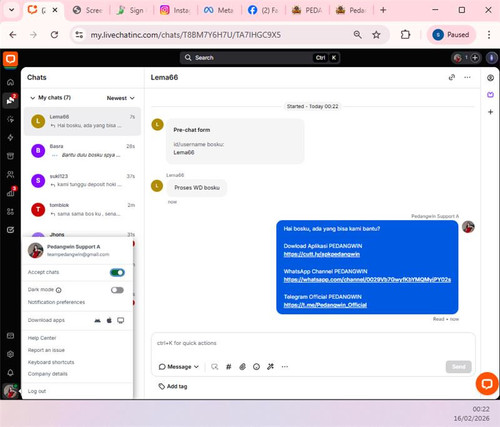The height and width of the screenshot is (427, 500).
Task: Click the message text input area
Action: pos(313,343)
